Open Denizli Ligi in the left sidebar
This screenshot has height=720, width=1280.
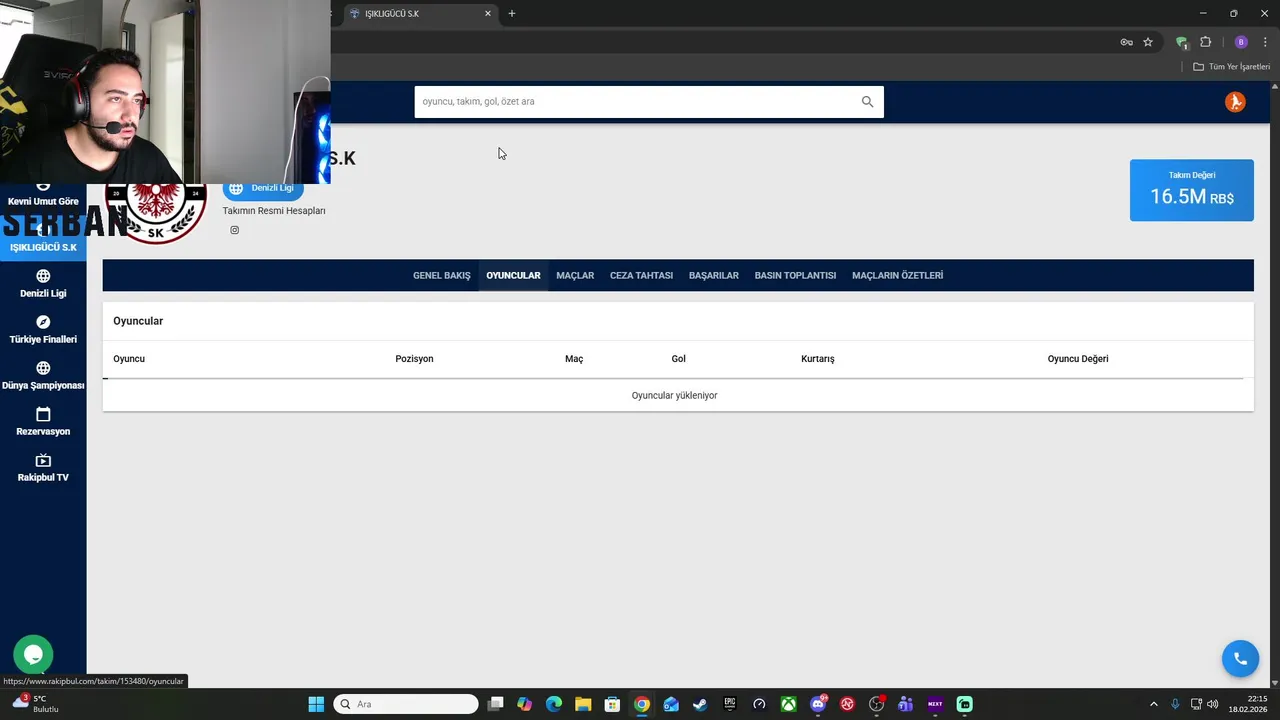pyautogui.click(x=43, y=284)
